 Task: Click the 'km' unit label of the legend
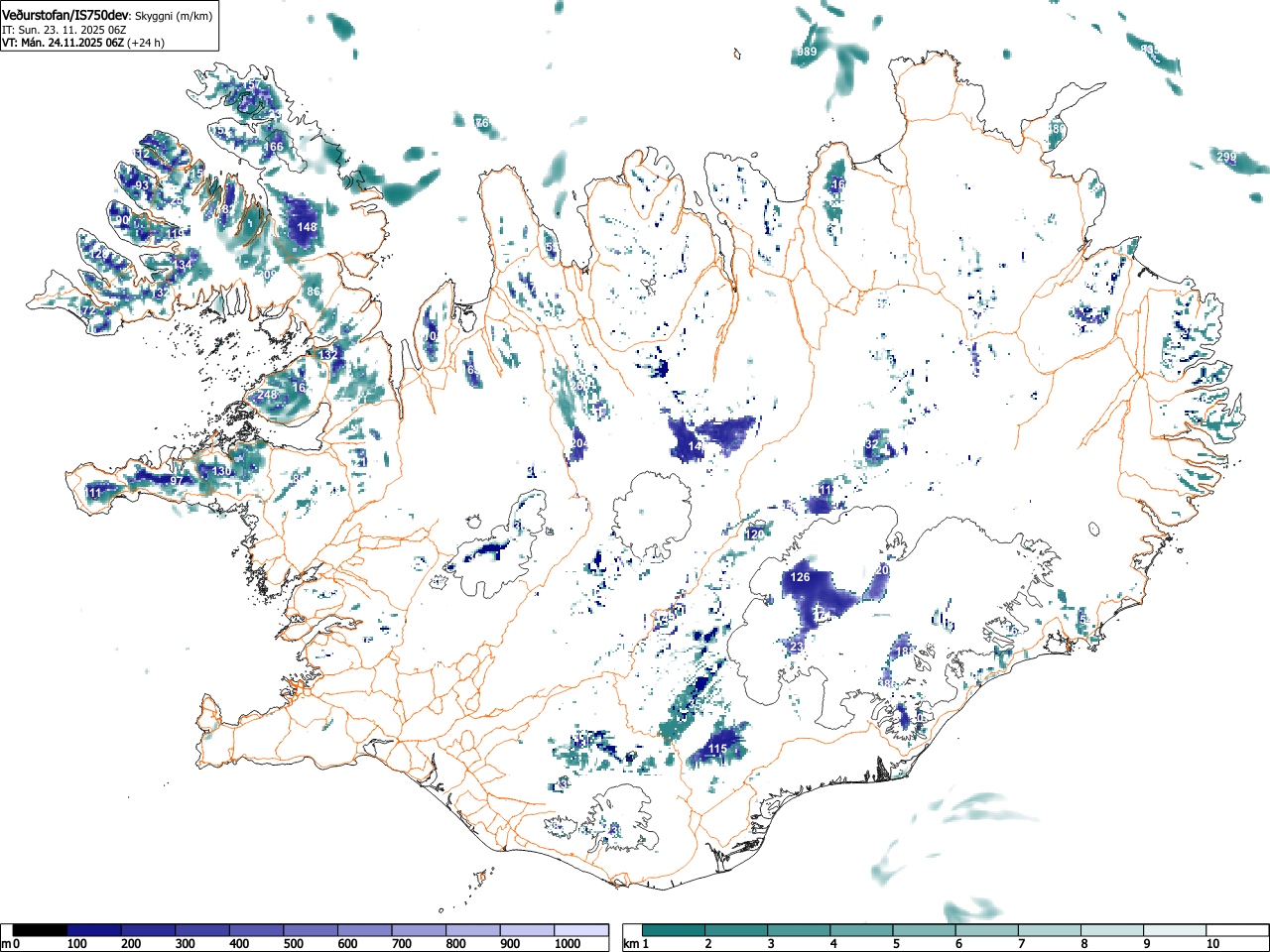click(x=631, y=944)
